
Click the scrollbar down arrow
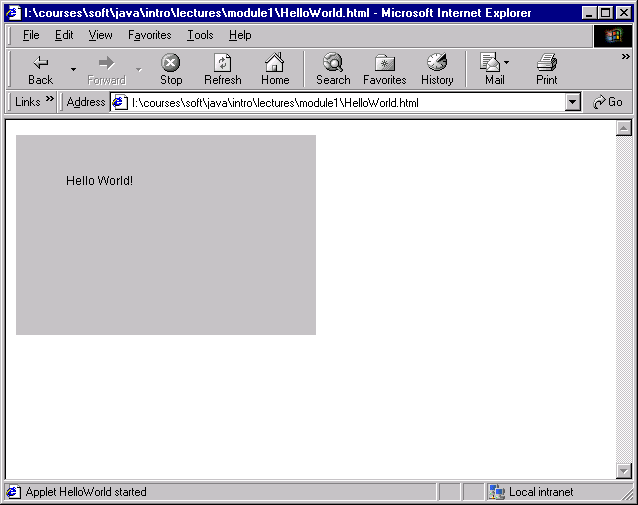coord(624,471)
